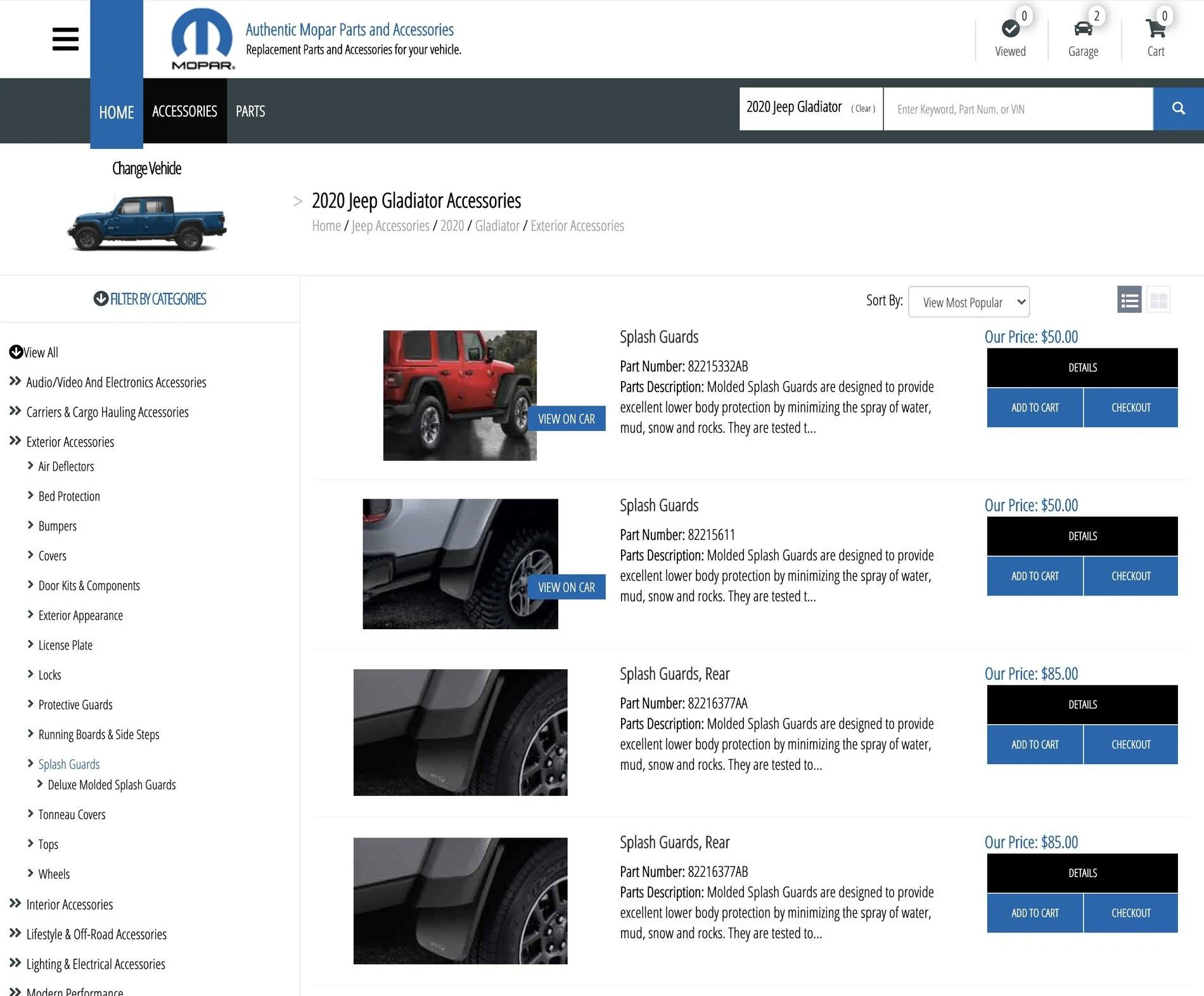Select the Locks subcategory
The height and width of the screenshot is (996, 1204).
pos(49,675)
